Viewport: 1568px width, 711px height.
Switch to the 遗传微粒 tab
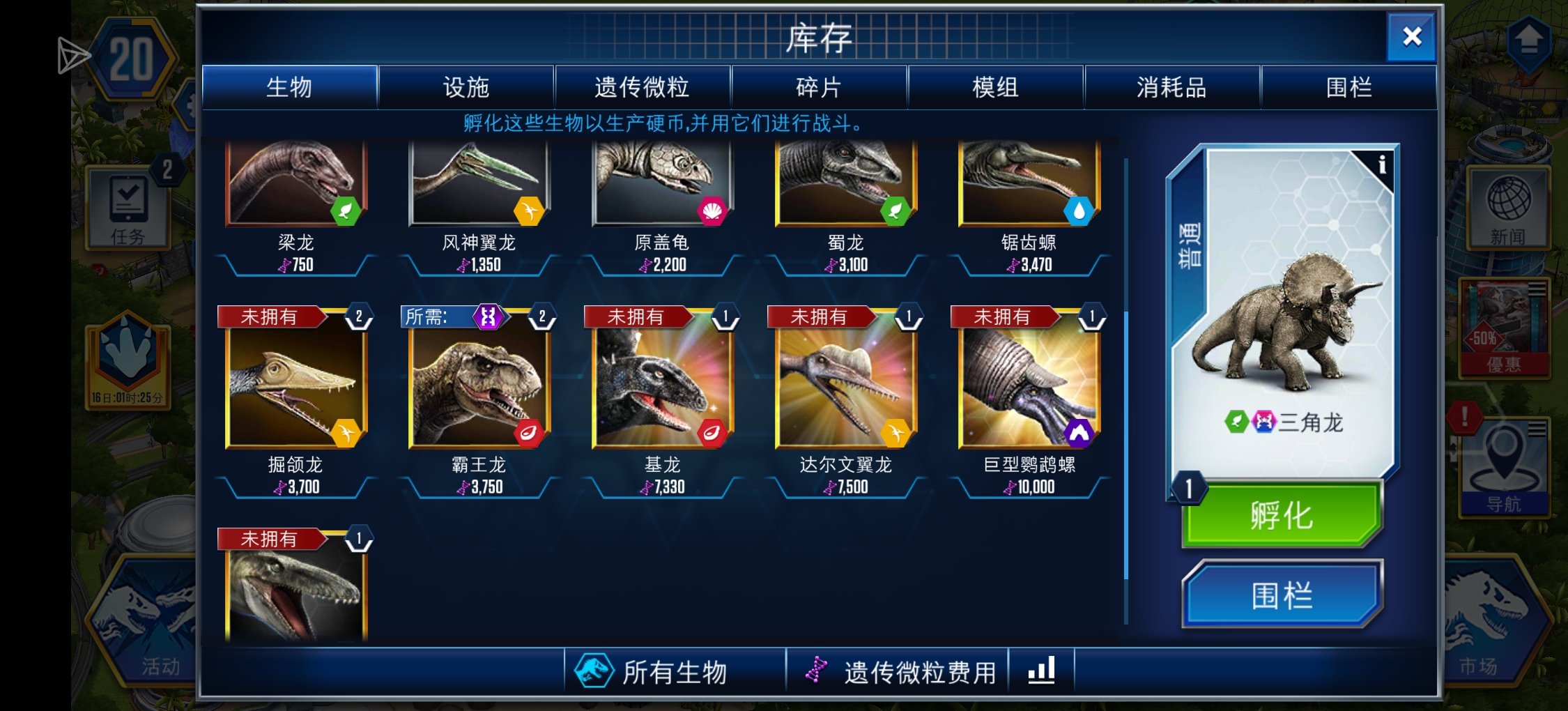[642, 87]
